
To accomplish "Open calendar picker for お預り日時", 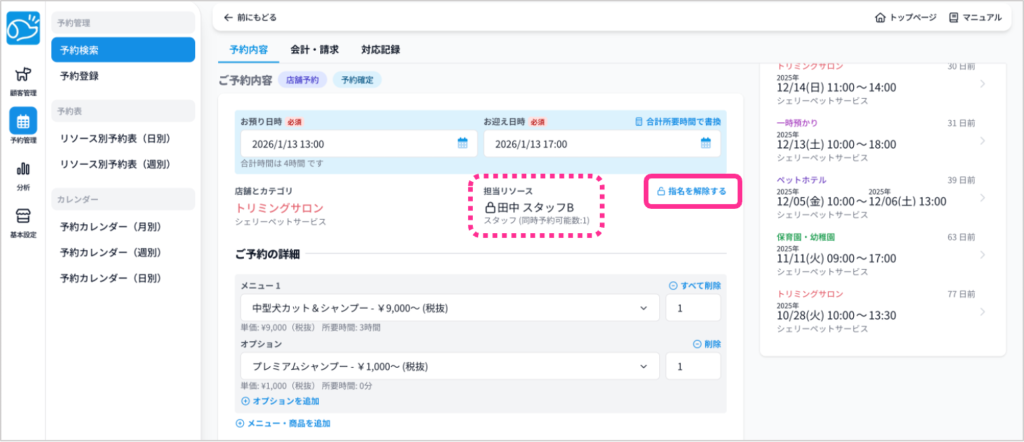I will click(462, 144).
